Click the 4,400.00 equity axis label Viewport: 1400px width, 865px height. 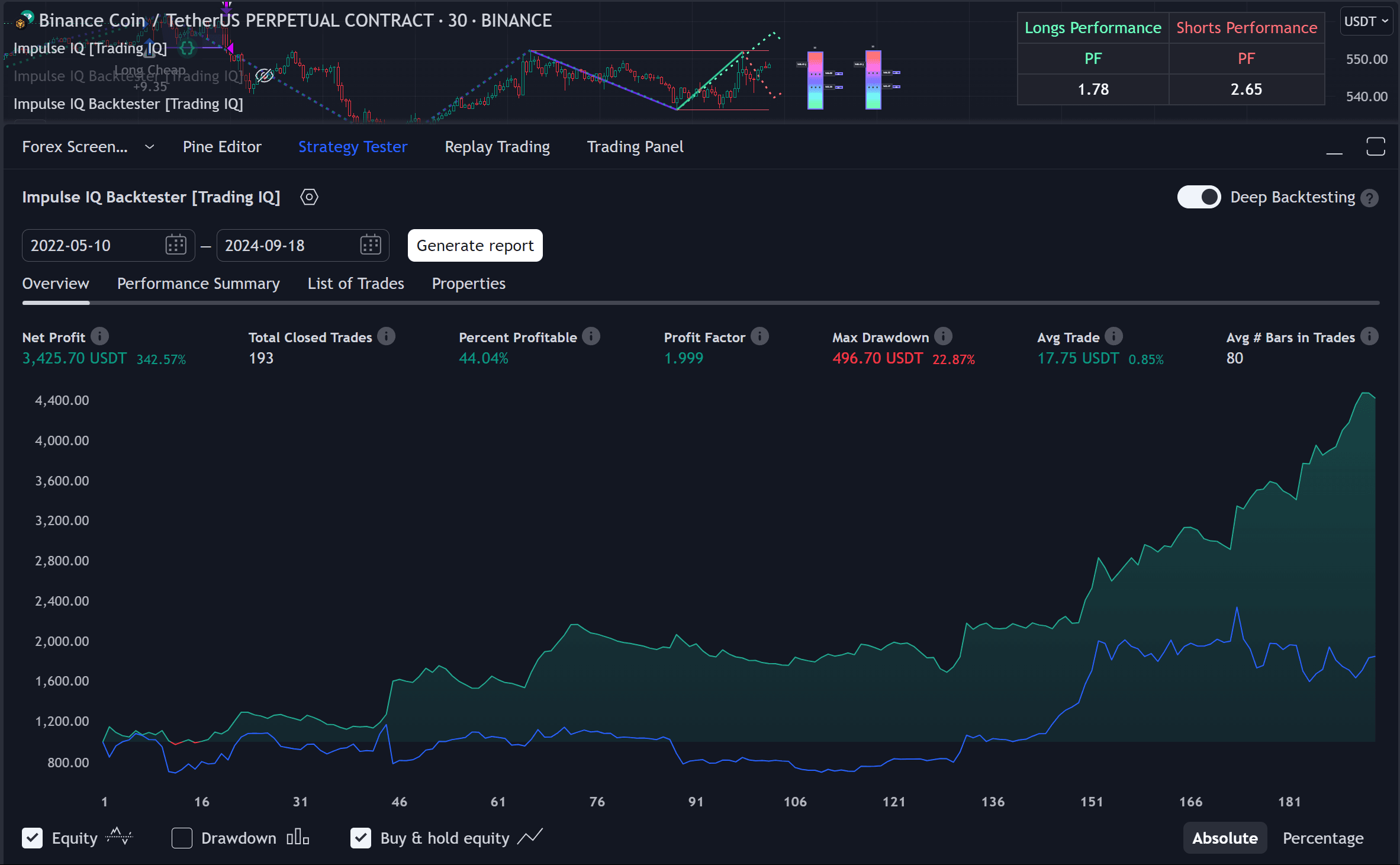pyautogui.click(x=62, y=400)
